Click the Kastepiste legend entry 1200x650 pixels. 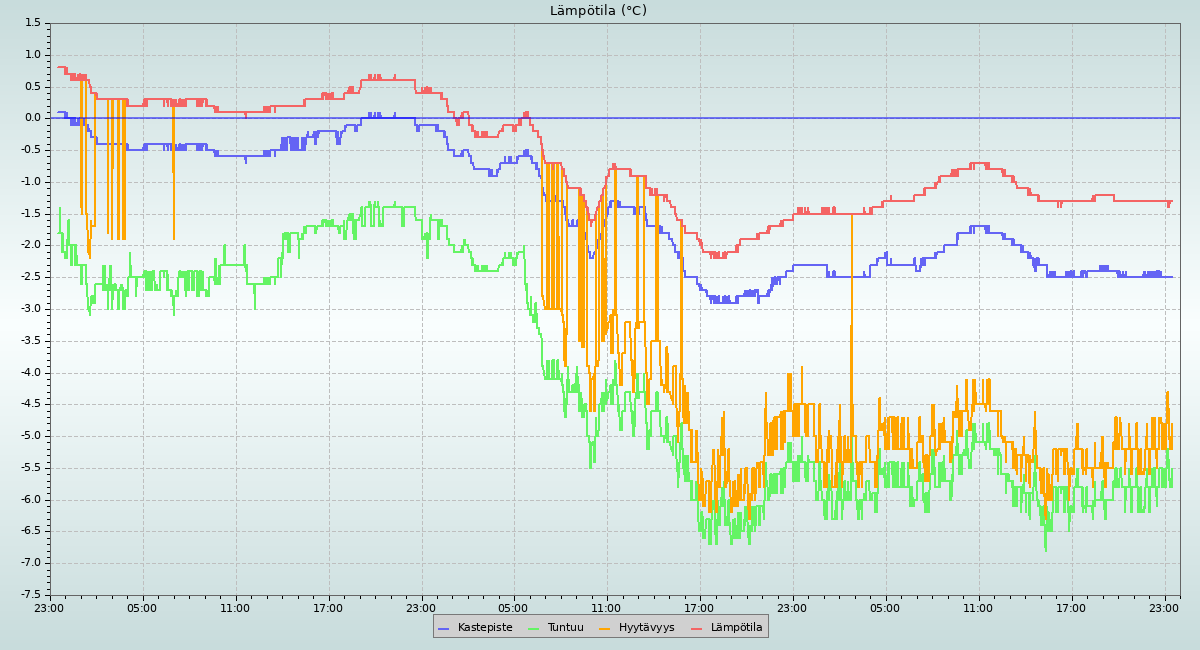[484, 627]
